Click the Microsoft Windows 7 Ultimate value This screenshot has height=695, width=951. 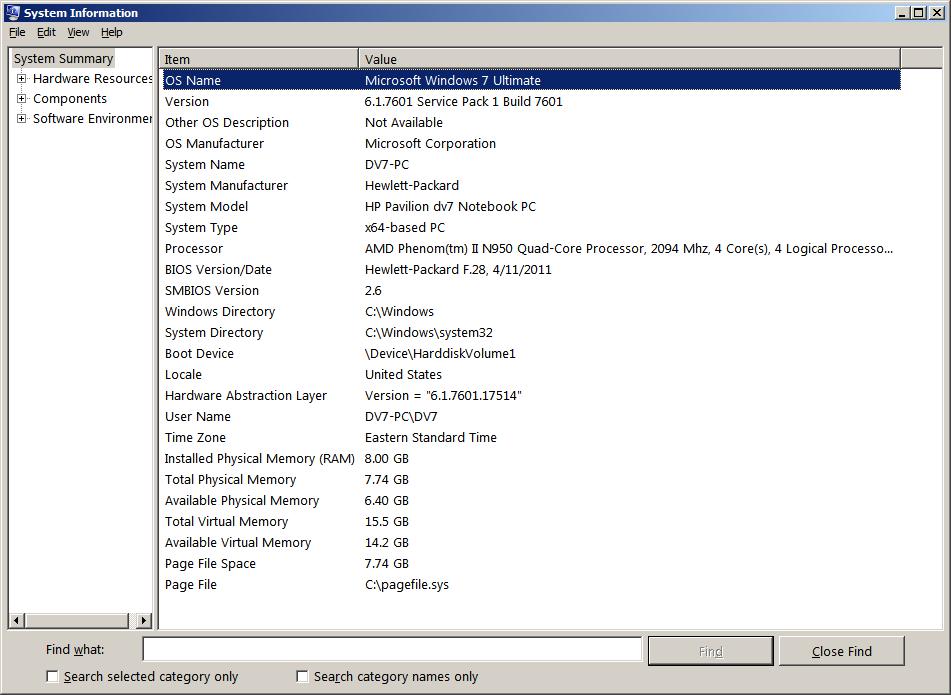[452, 80]
